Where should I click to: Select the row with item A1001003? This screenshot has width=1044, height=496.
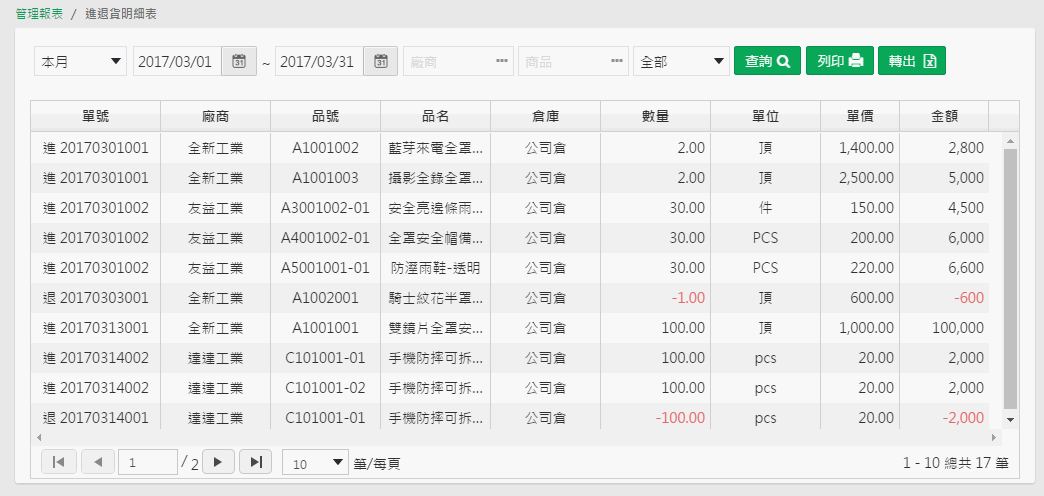[x=510, y=178]
